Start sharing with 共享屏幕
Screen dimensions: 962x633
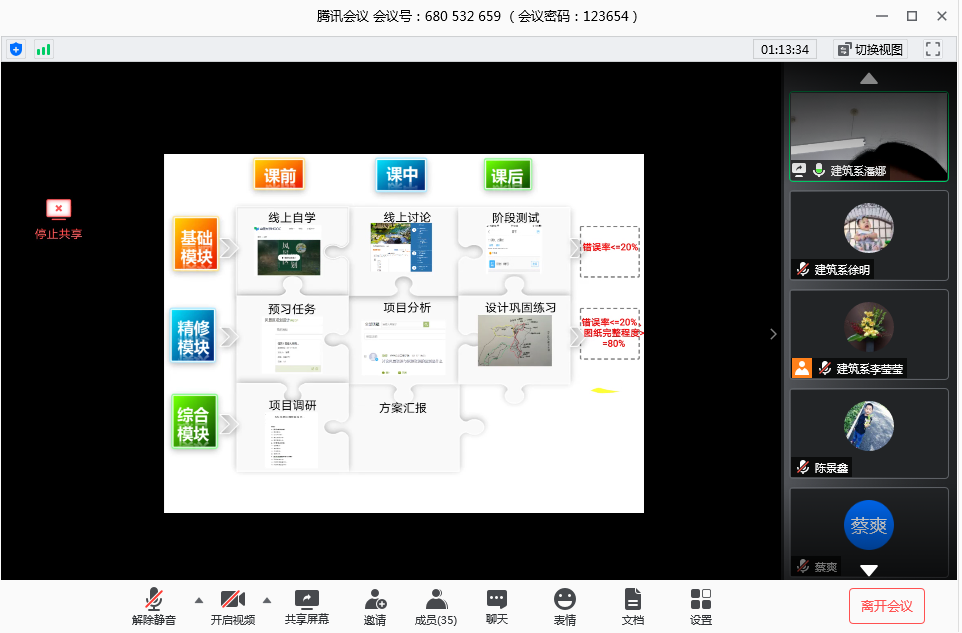click(307, 606)
